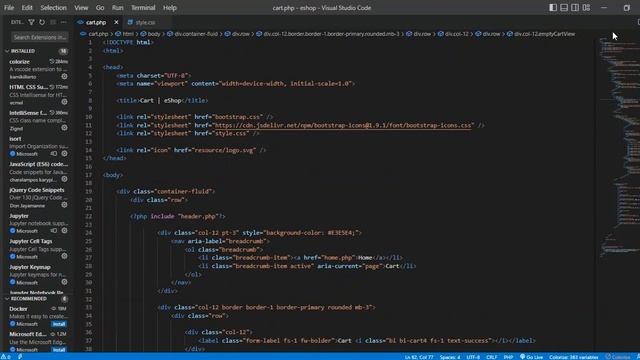Click the cart.php breadcrumb item

(98, 34)
